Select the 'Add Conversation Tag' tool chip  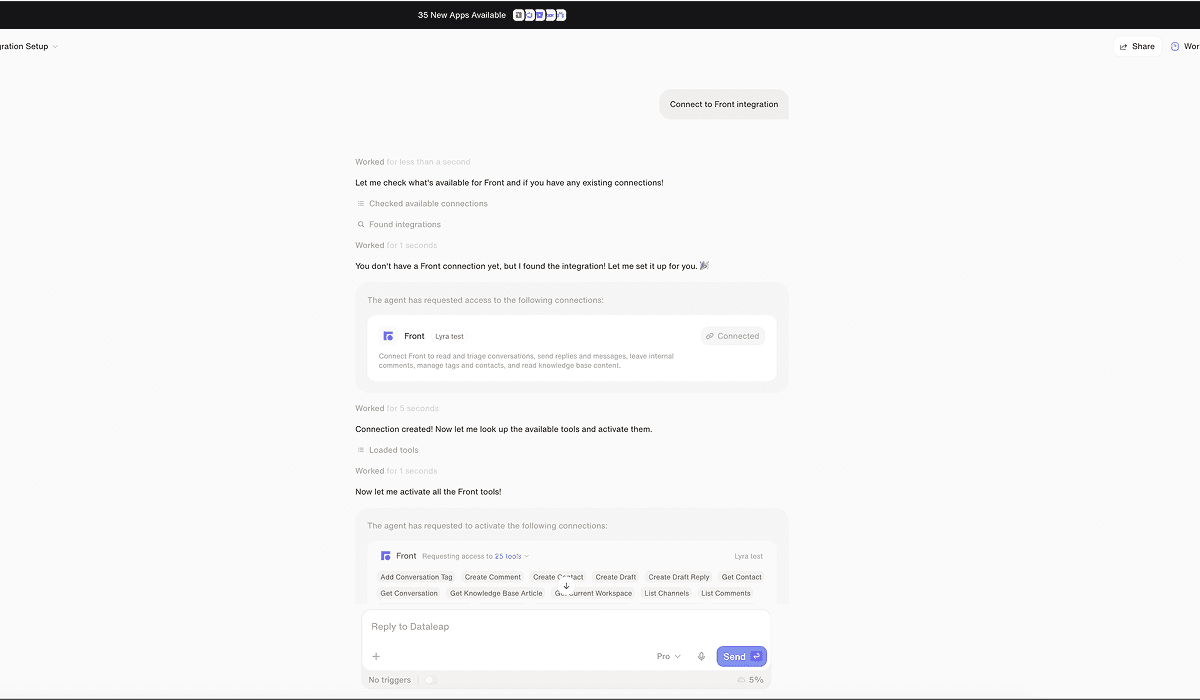pos(416,577)
